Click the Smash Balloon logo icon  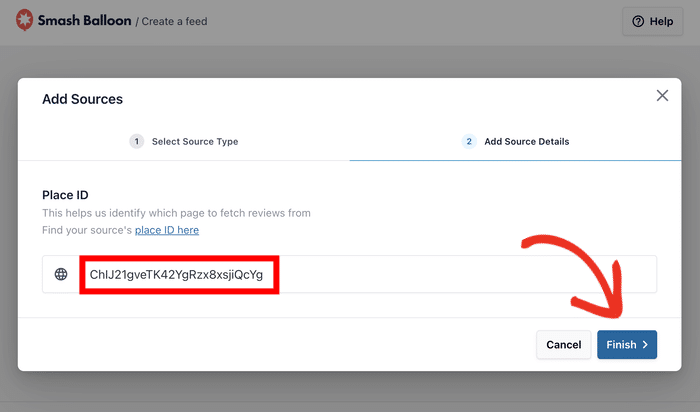coord(21,20)
